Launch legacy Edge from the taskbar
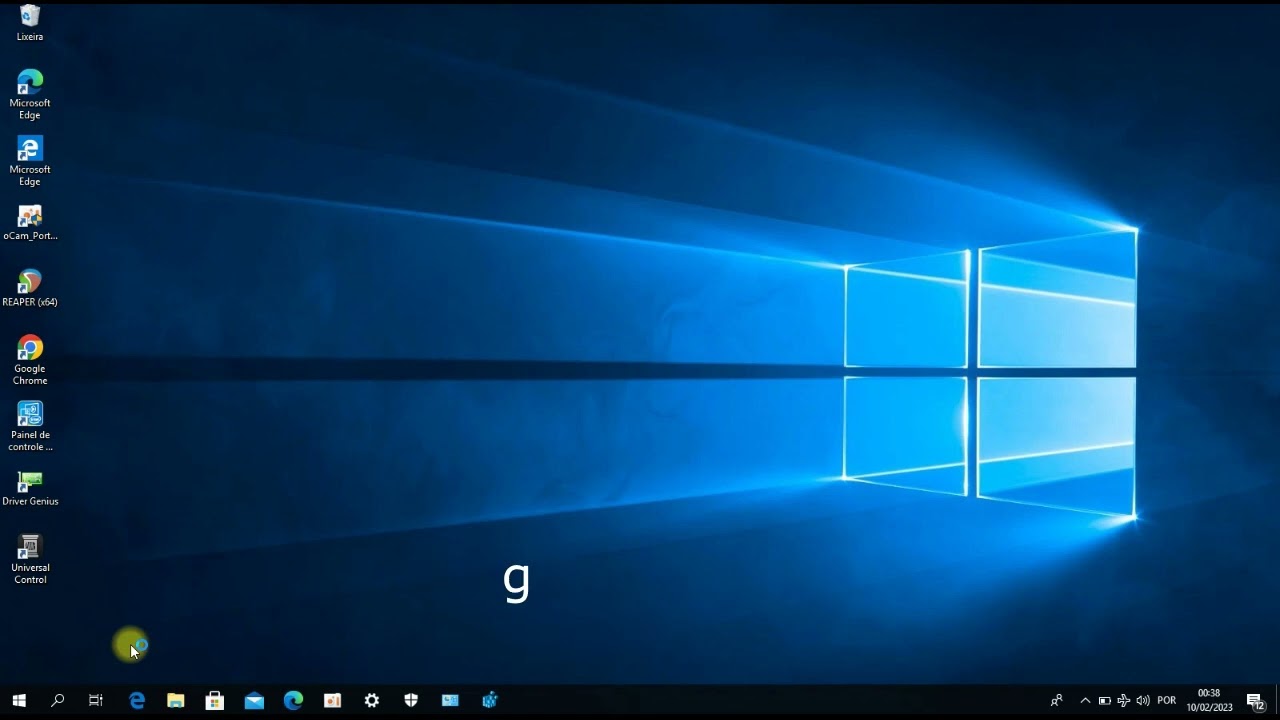Viewport: 1280px width, 720px height. coord(137,701)
